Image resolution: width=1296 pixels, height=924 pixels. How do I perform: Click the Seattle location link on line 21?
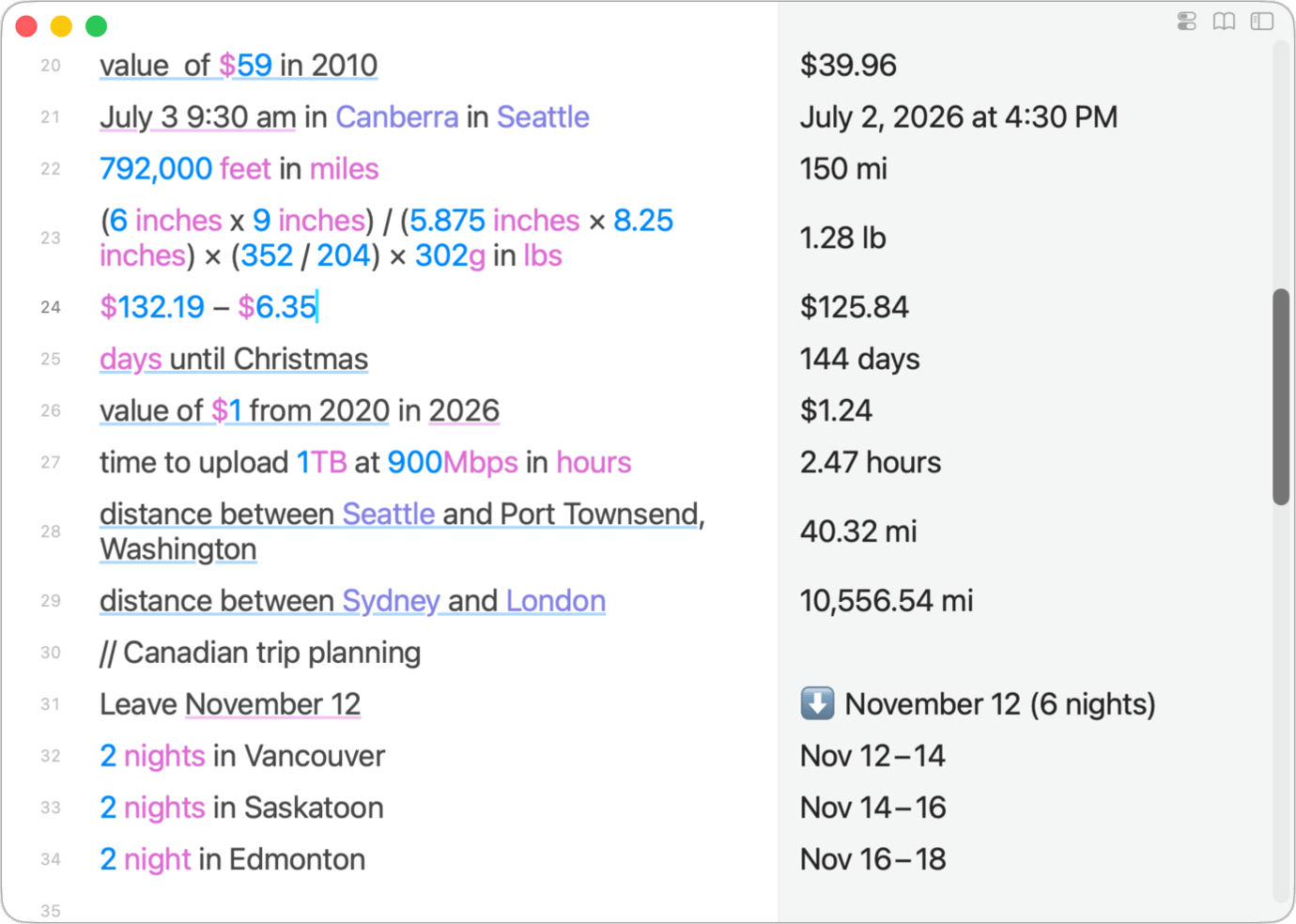pyautogui.click(x=543, y=117)
